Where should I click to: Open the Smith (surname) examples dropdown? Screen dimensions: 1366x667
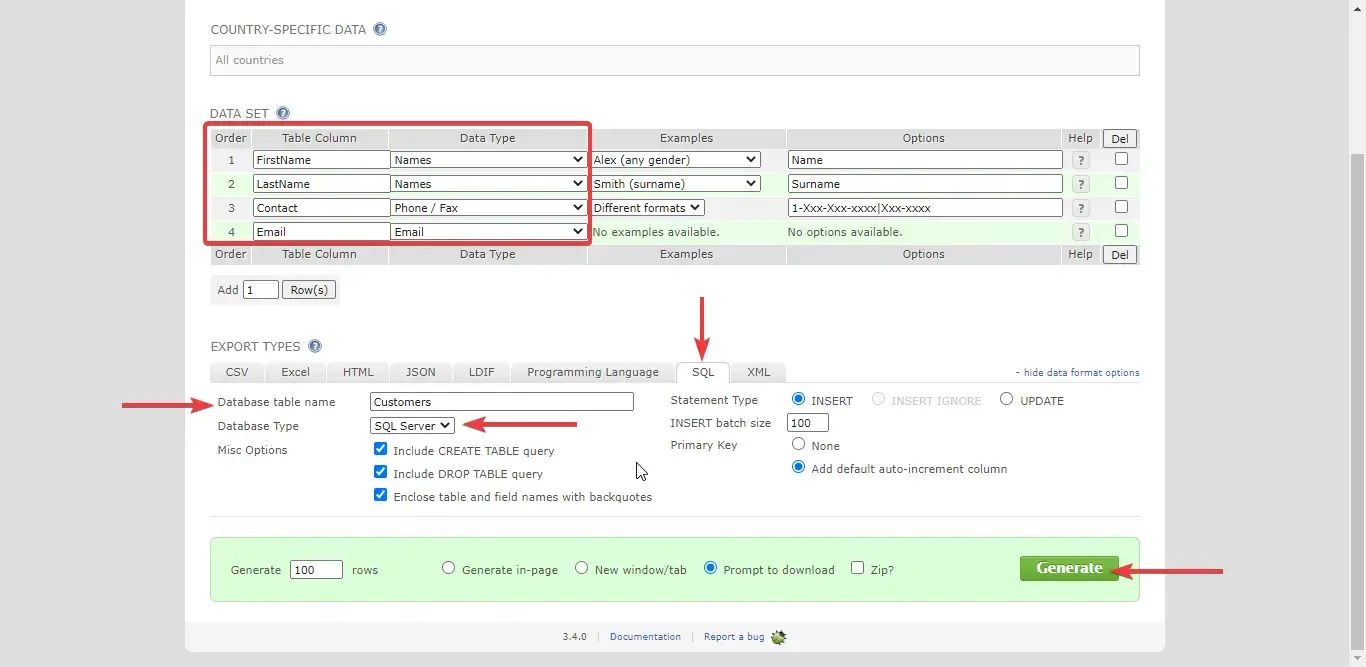coord(675,183)
